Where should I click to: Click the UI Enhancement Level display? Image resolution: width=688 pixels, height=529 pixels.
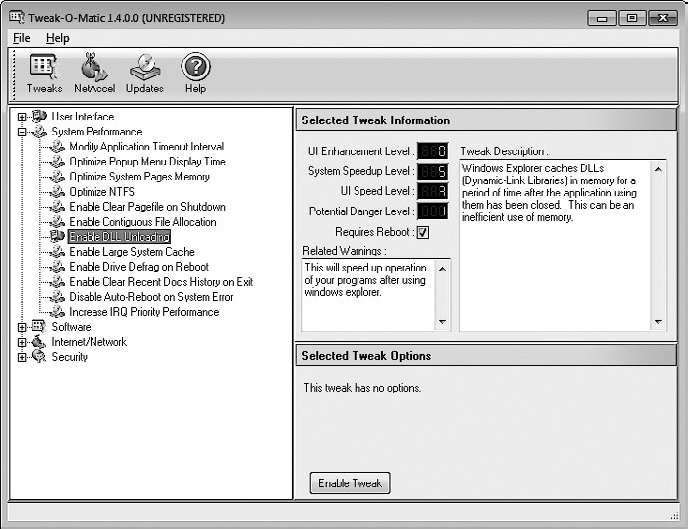tap(433, 151)
